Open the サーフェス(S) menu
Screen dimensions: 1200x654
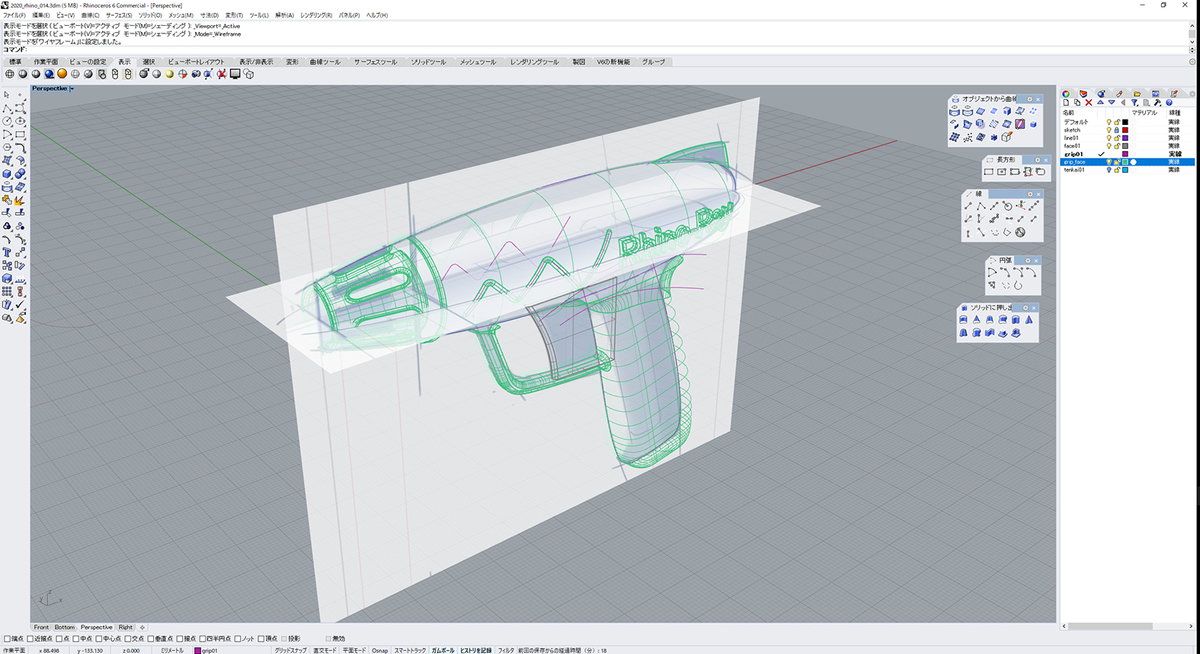[118, 16]
